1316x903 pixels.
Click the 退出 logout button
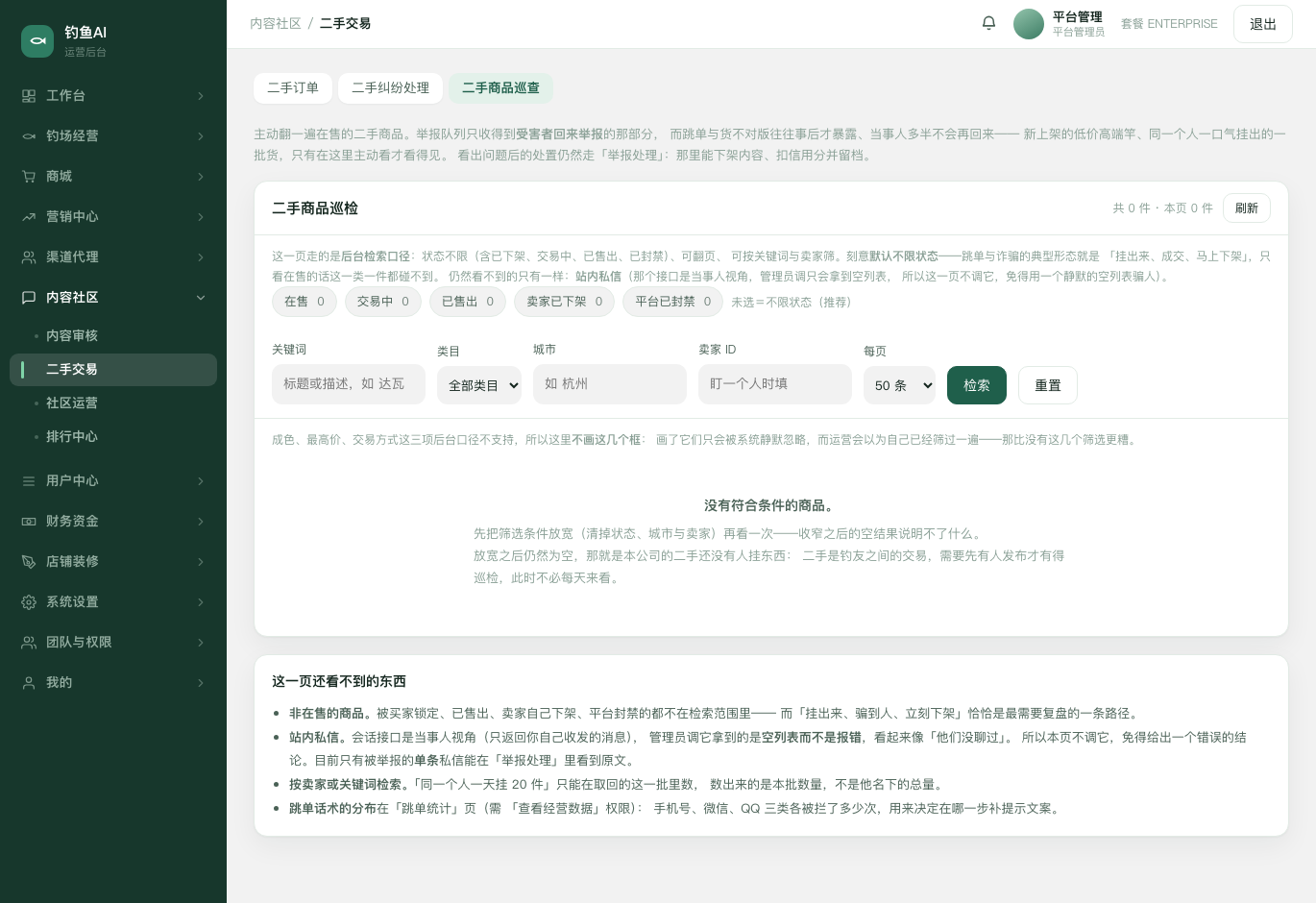pyautogui.click(x=1263, y=24)
